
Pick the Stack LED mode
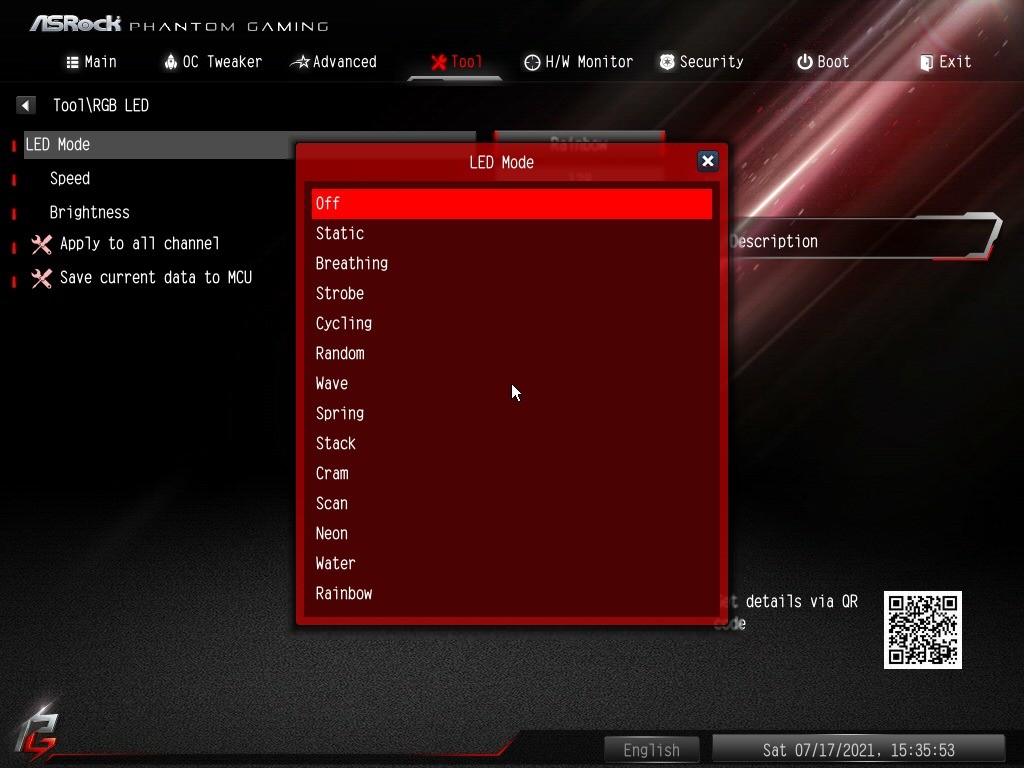511,444
